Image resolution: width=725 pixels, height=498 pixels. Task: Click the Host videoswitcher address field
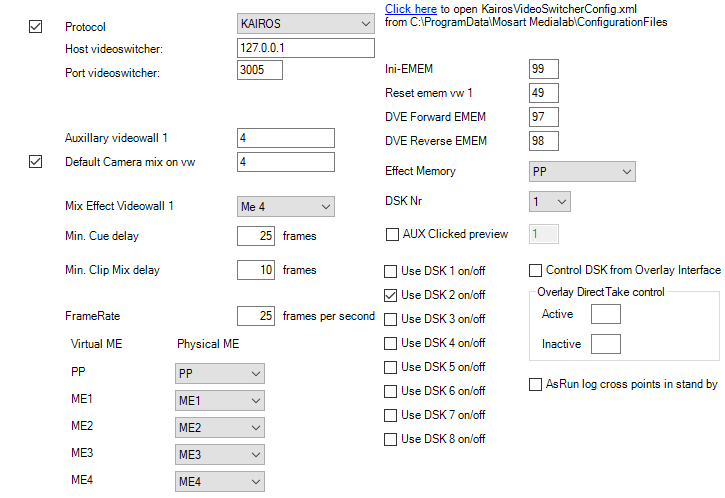pyautogui.click(x=305, y=47)
